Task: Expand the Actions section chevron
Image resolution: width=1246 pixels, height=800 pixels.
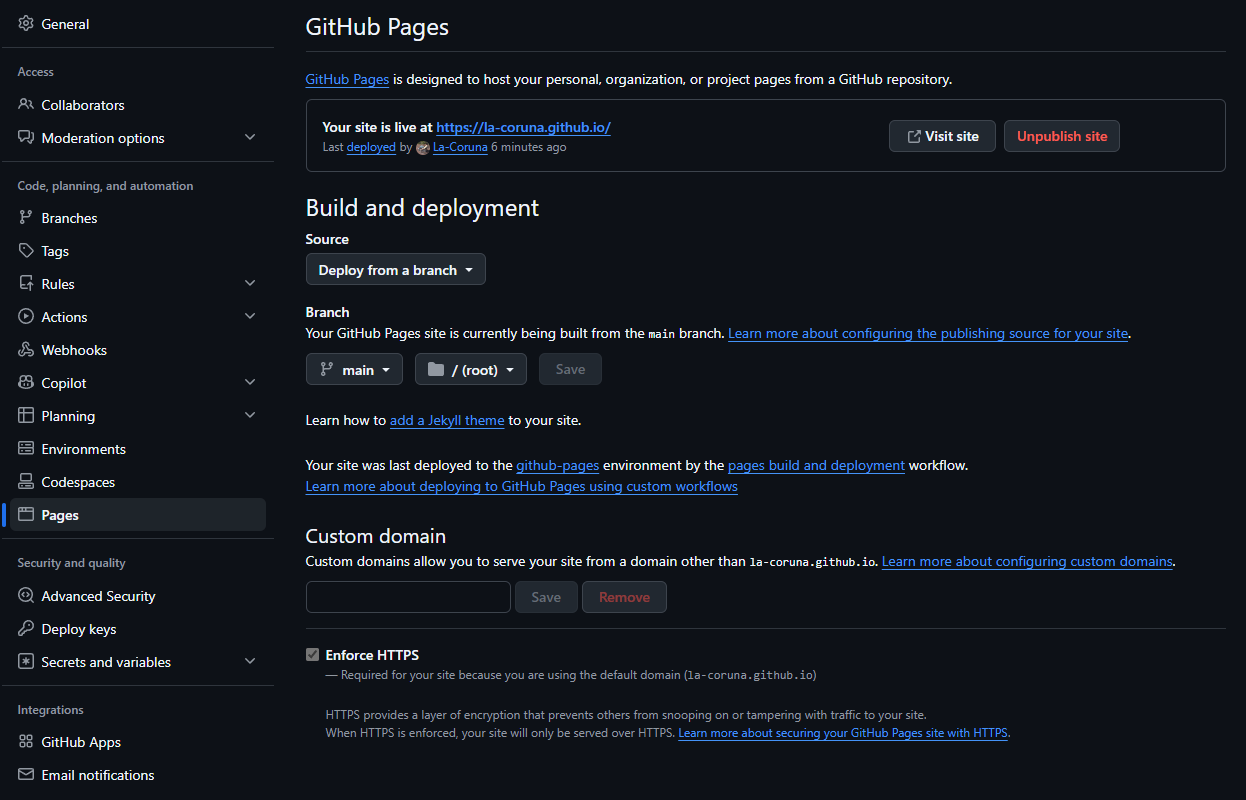Action: pos(250,317)
